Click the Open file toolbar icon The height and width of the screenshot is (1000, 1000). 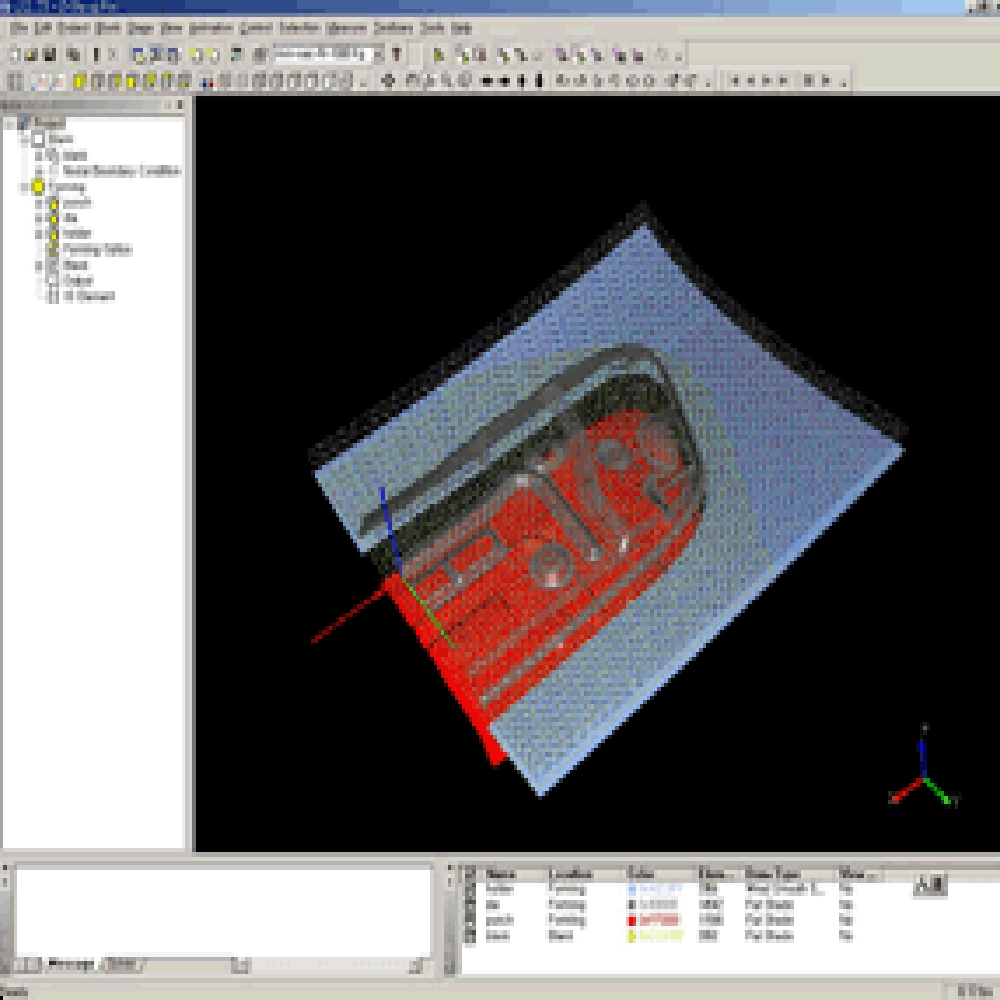33,54
